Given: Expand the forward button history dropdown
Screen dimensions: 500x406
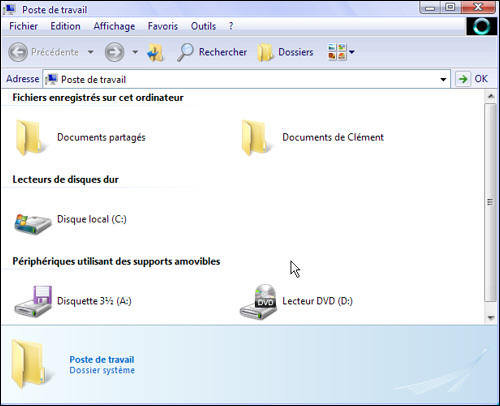Looking at the screenshot, I should [135, 52].
